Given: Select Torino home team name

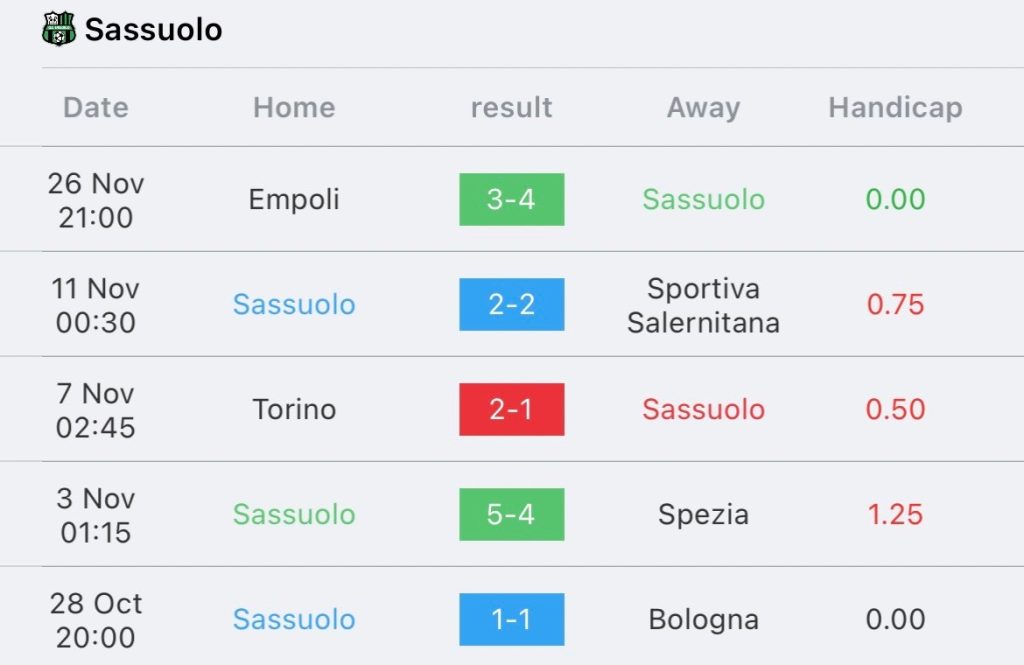Looking at the screenshot, I should pos(294,410).
